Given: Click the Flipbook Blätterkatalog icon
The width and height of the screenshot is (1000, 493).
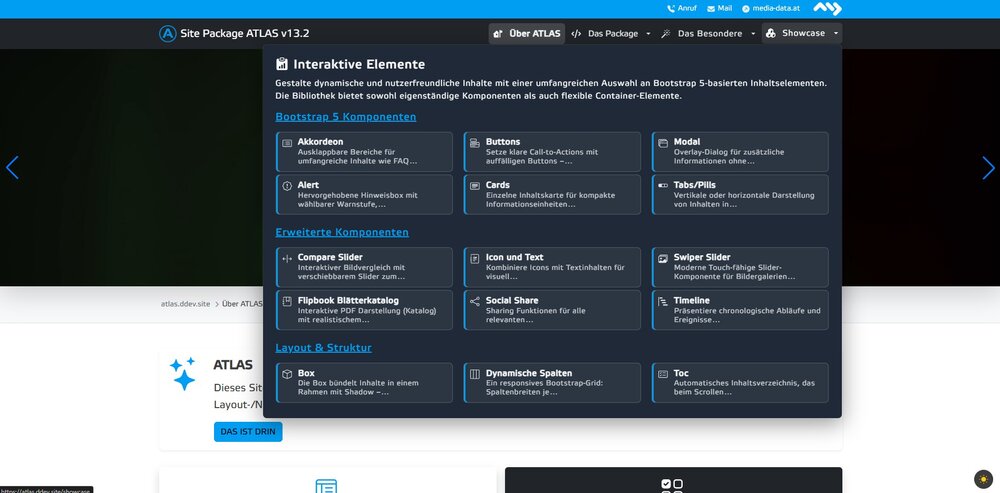Looking at the screenshot, I should click(288, 301).
